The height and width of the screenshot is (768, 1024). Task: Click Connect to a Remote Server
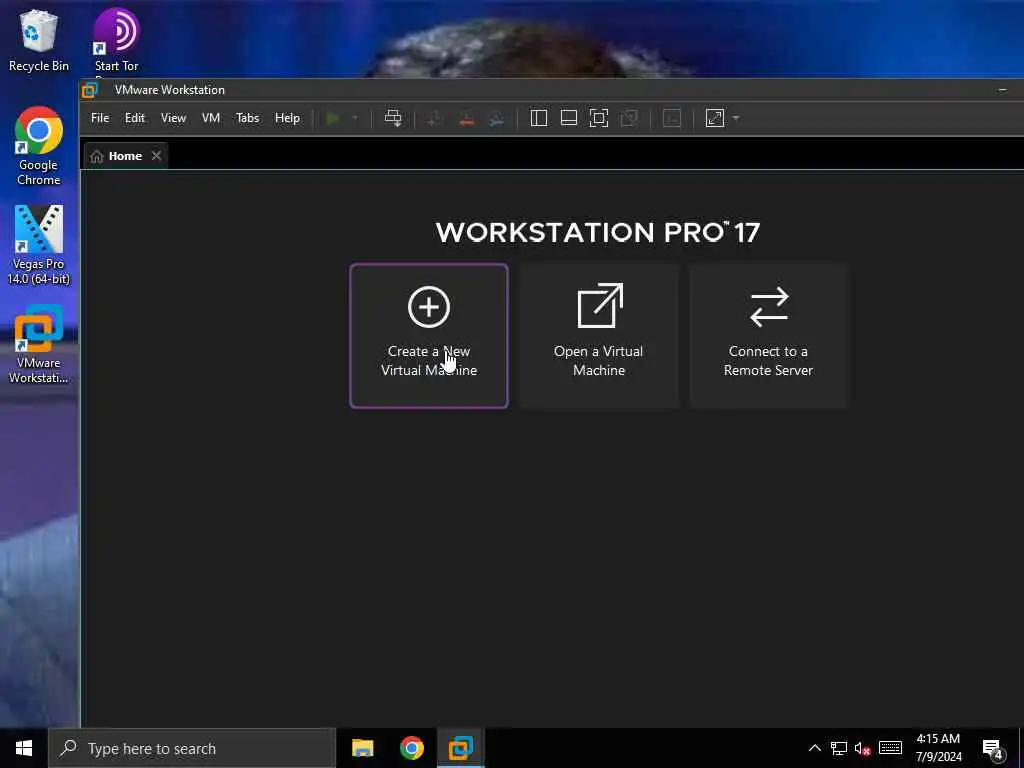point(769,336)
